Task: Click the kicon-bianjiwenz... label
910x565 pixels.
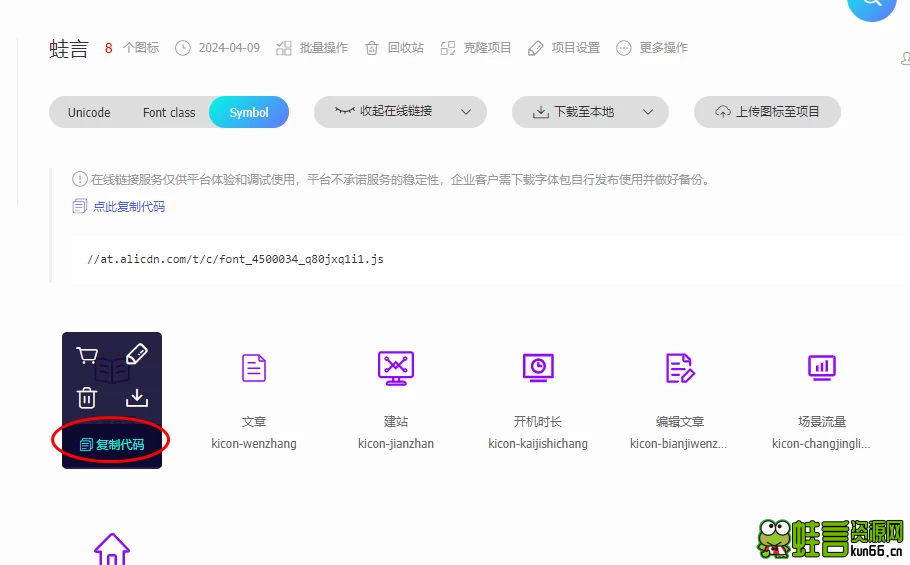Action: tap(678, 444)
